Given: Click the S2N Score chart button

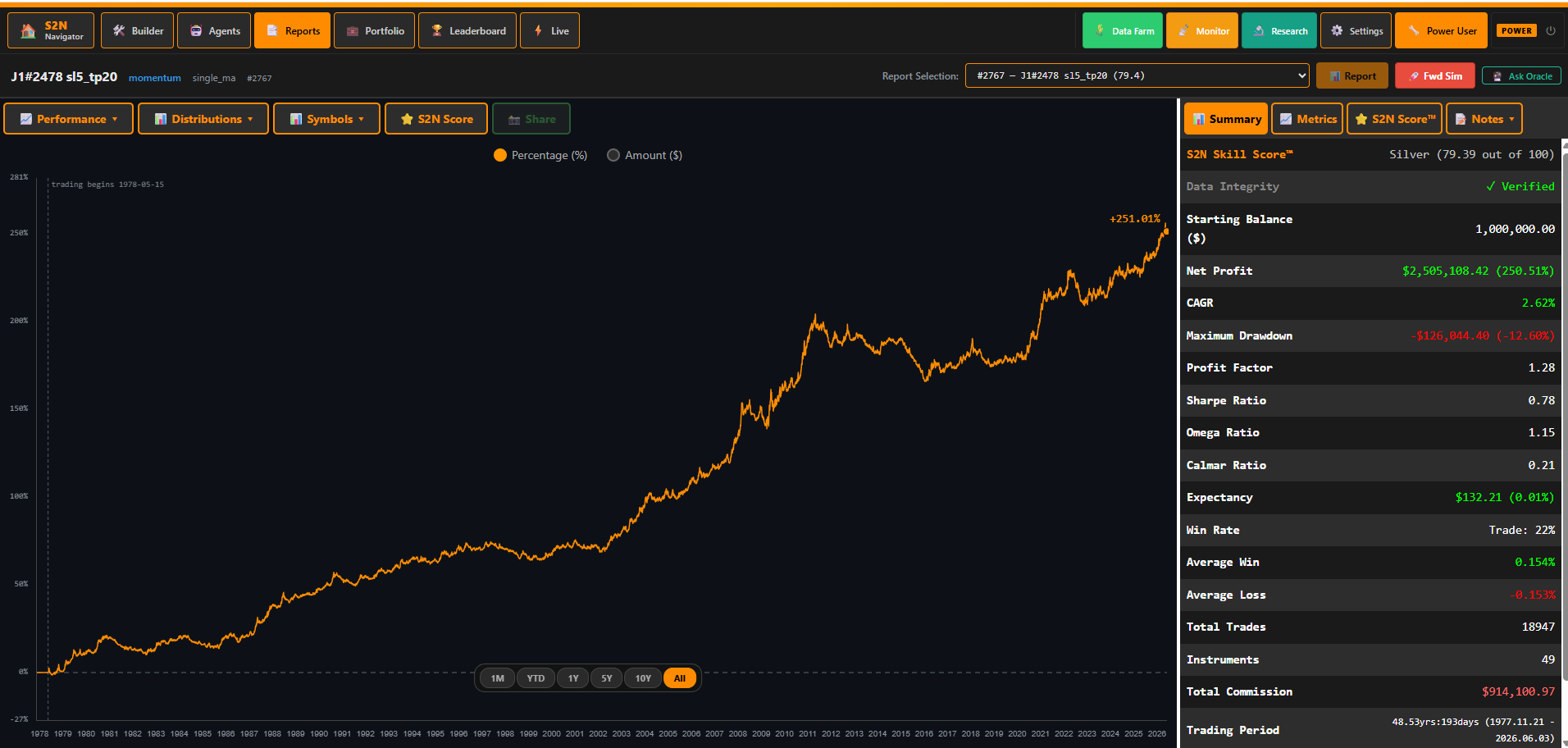Looking at the screenshot, I should tap(436, 119).
